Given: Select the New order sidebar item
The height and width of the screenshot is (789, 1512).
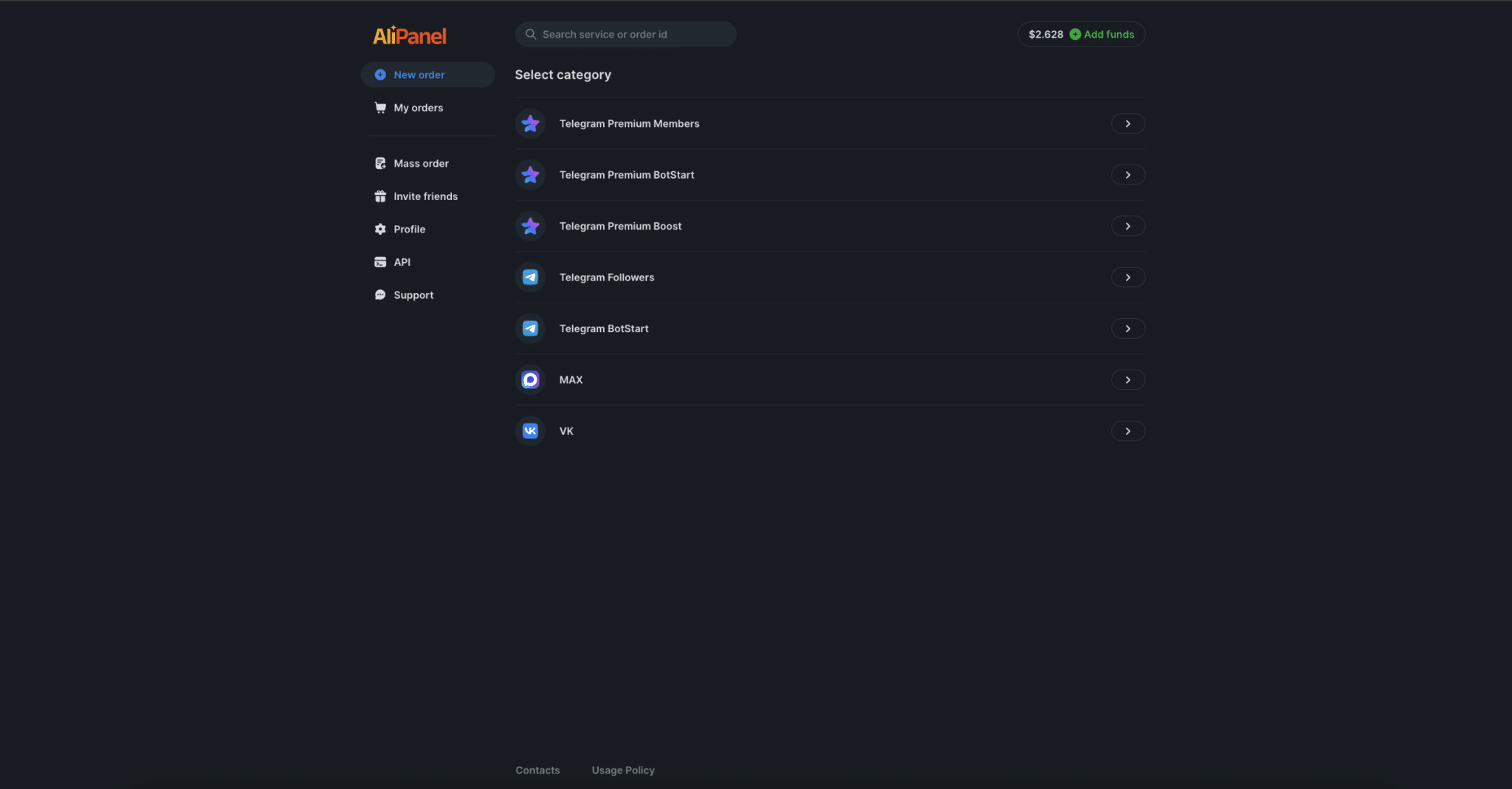Looking at the screenshot, I should 419,75.
